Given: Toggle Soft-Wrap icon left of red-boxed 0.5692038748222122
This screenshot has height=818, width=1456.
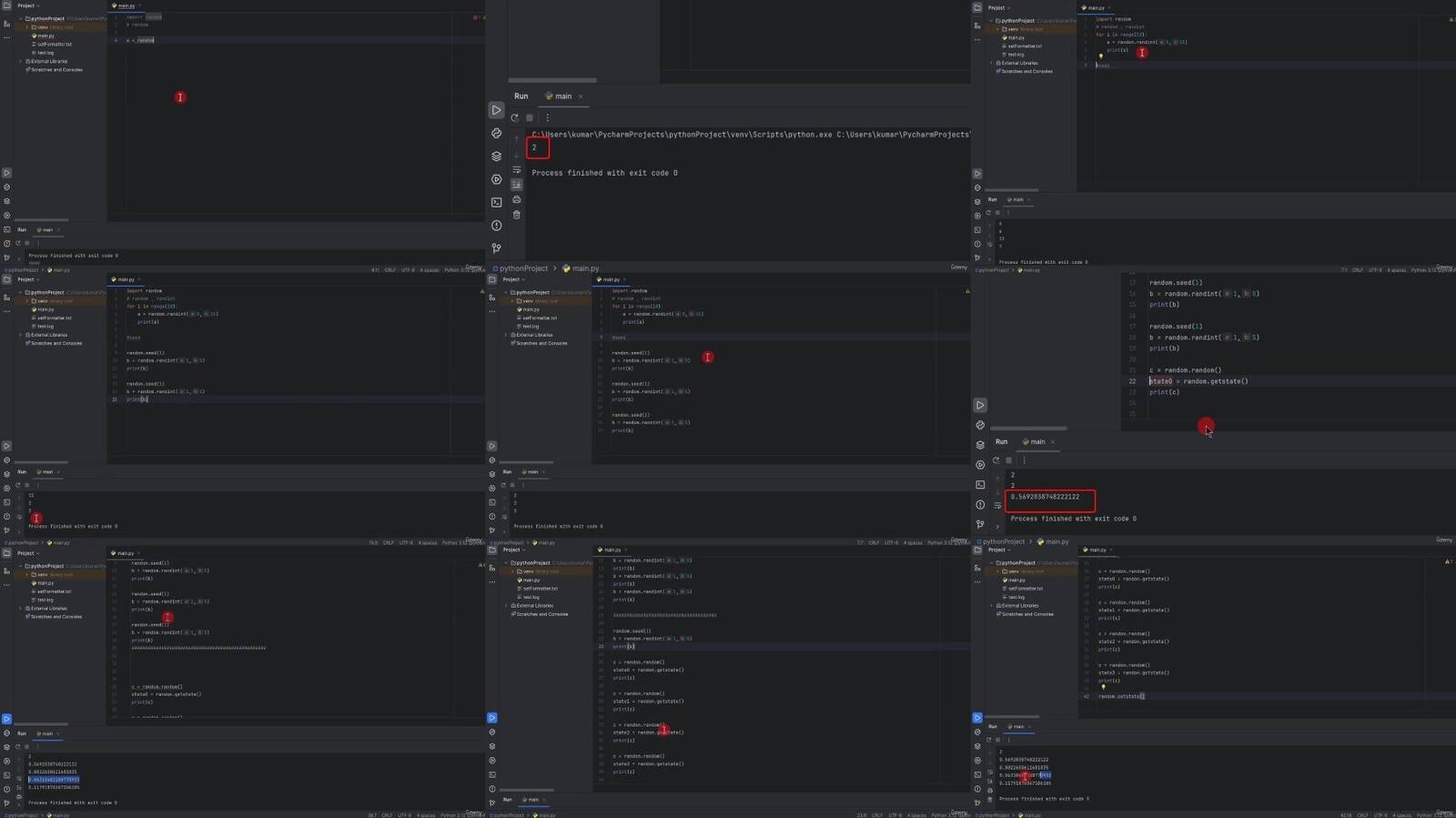Looking at the screenshot, I should 997,505.
